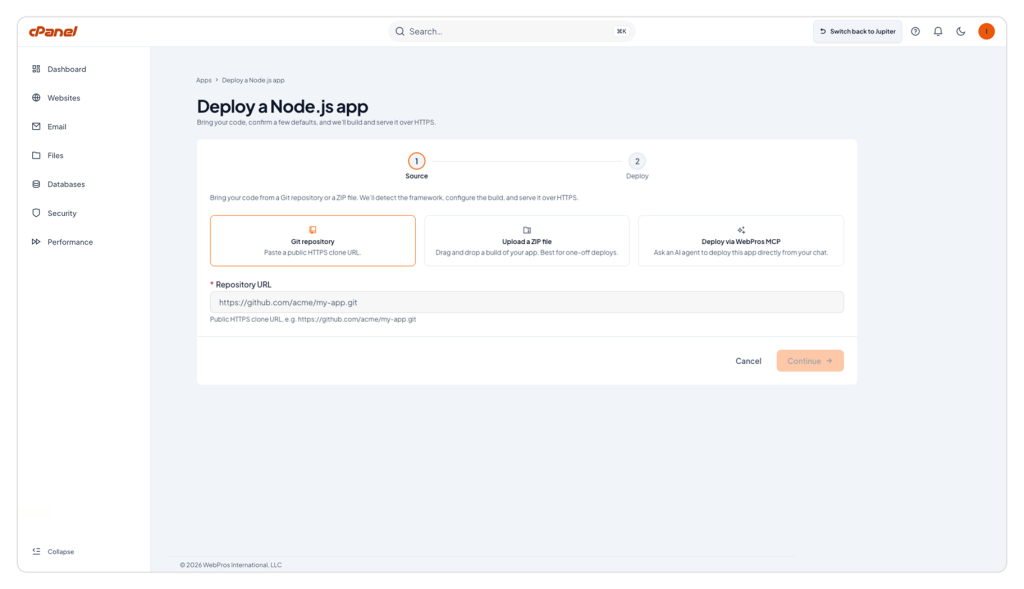Click the ⌘K shortcut badge
This screenshot has height=589, width=1024.
tap(621, 31)
